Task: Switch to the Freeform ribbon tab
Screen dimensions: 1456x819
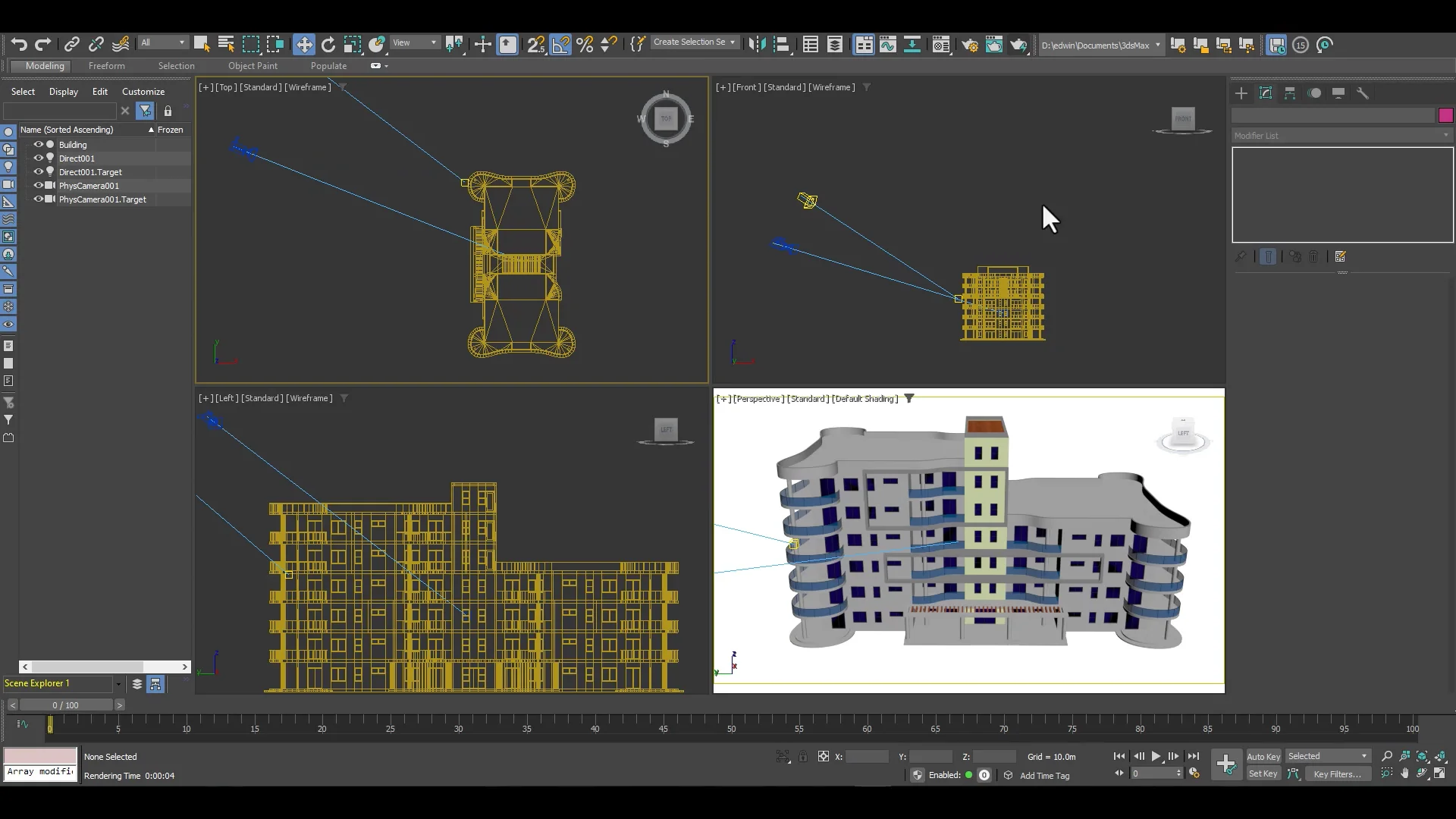Action: coord(107,66)
